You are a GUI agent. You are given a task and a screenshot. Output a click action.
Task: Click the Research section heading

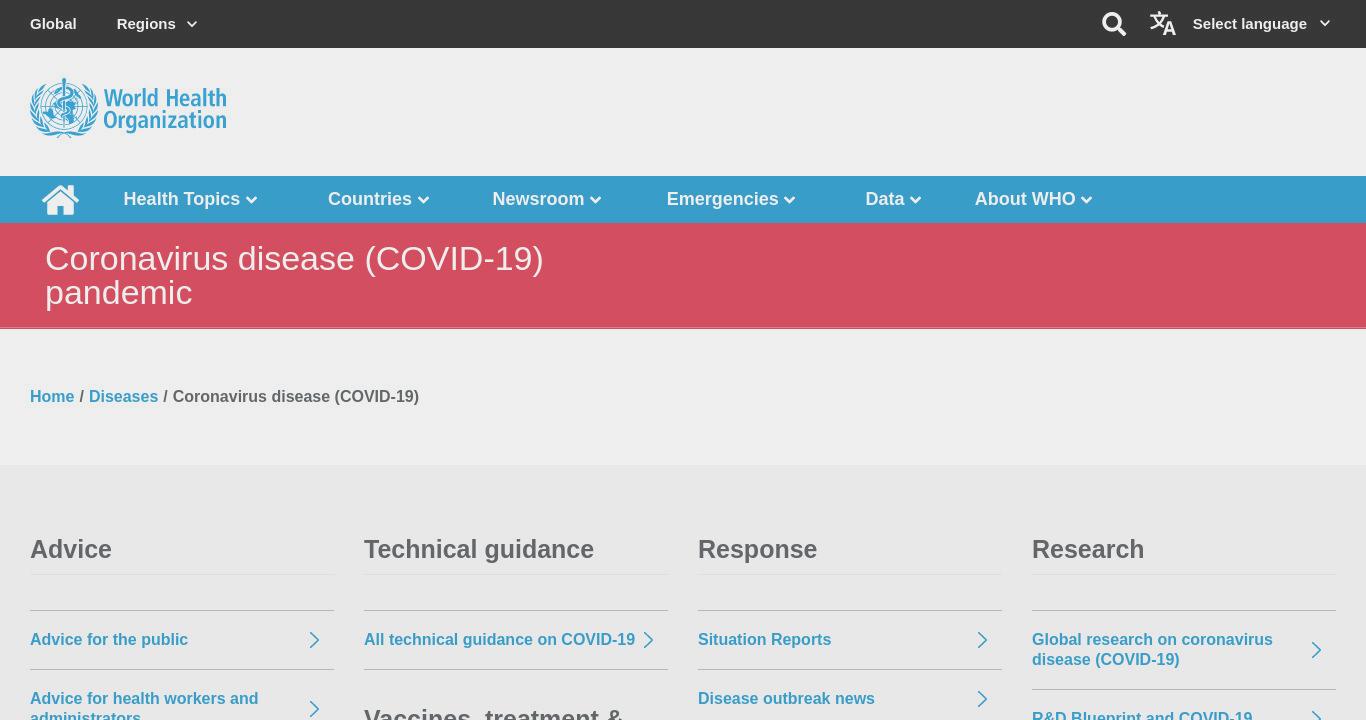pos(1088,550)
